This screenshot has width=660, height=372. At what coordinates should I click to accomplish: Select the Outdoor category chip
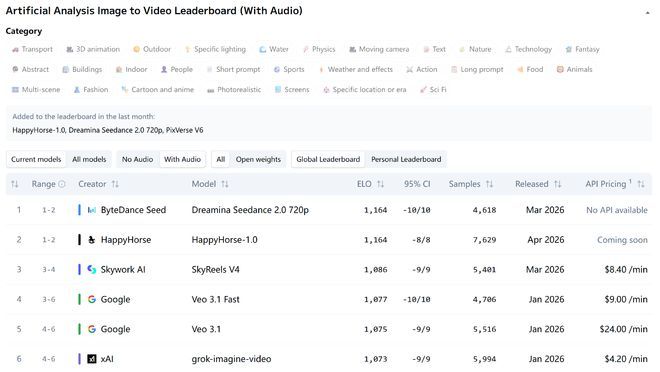click(152, 49)
